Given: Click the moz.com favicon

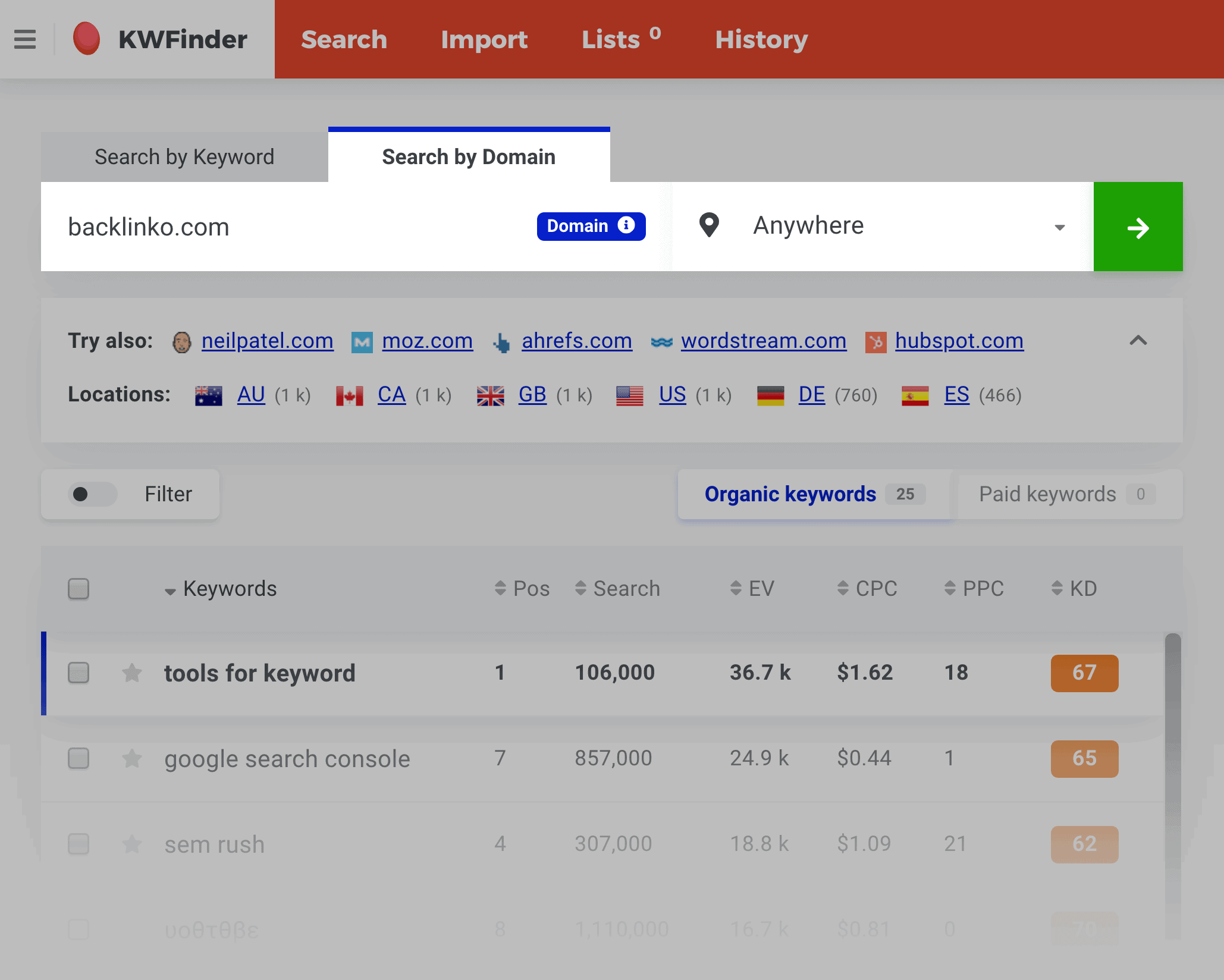Looking at the screenshot, I should click(362, 342).
